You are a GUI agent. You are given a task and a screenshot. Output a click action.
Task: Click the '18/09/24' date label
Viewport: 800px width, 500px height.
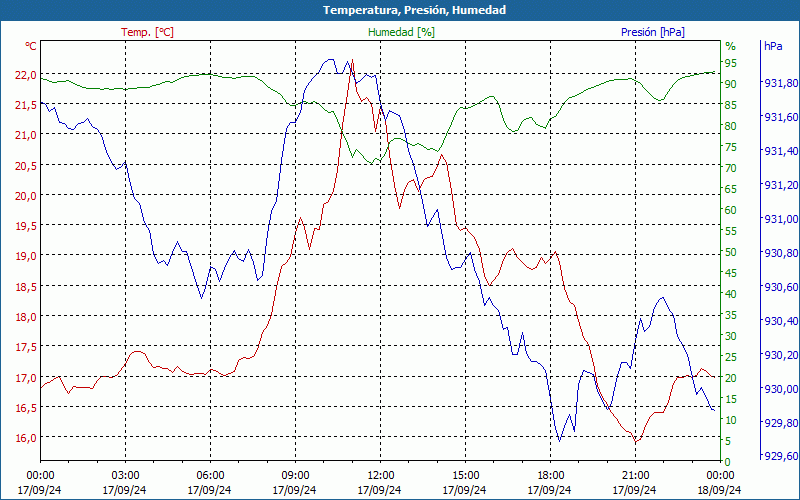click(719, 490)
